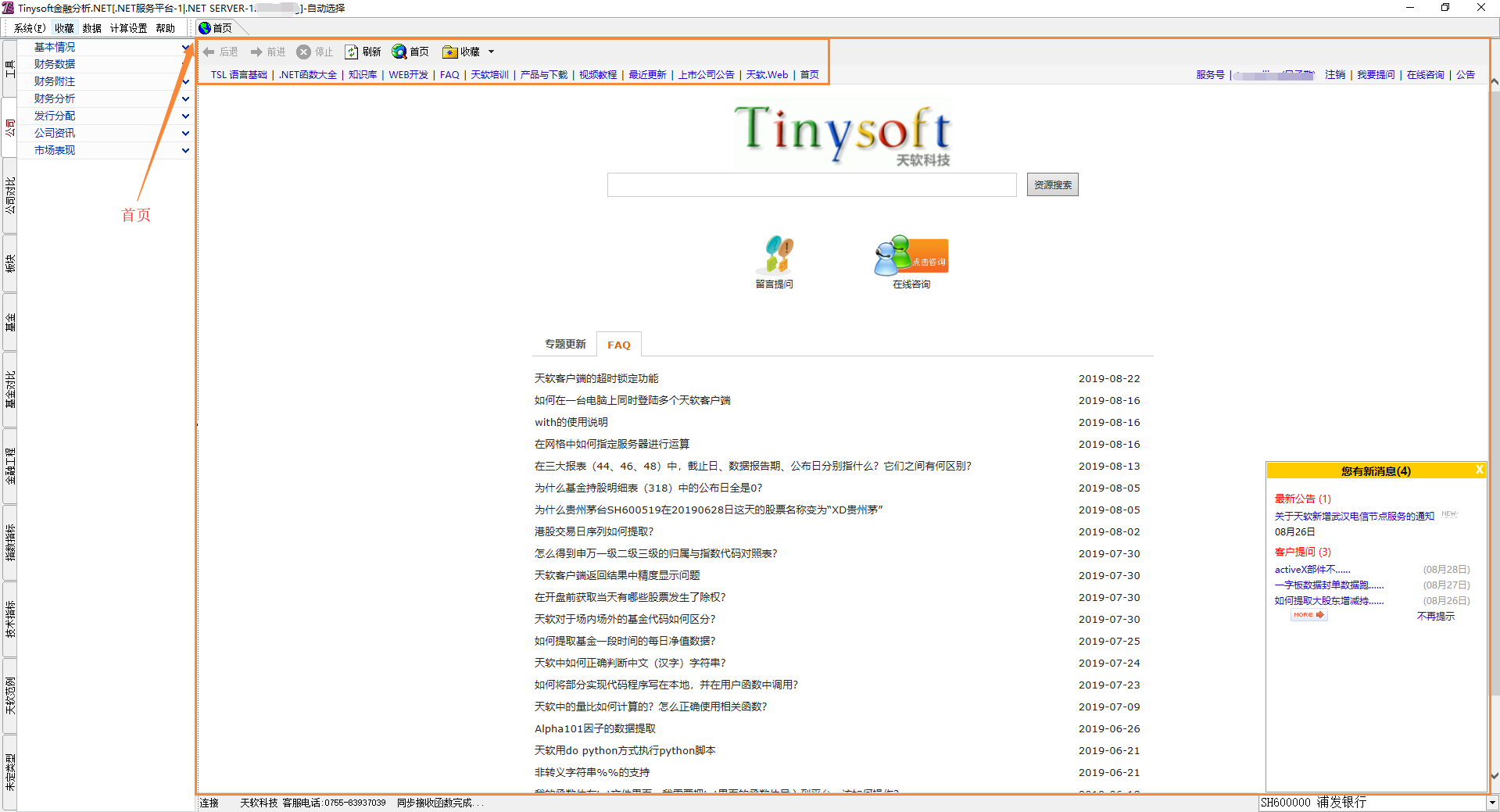This screenshot has width=1500, height=812.
Task: Switch to the 基金 side tab
Action: tap(9, 322)
